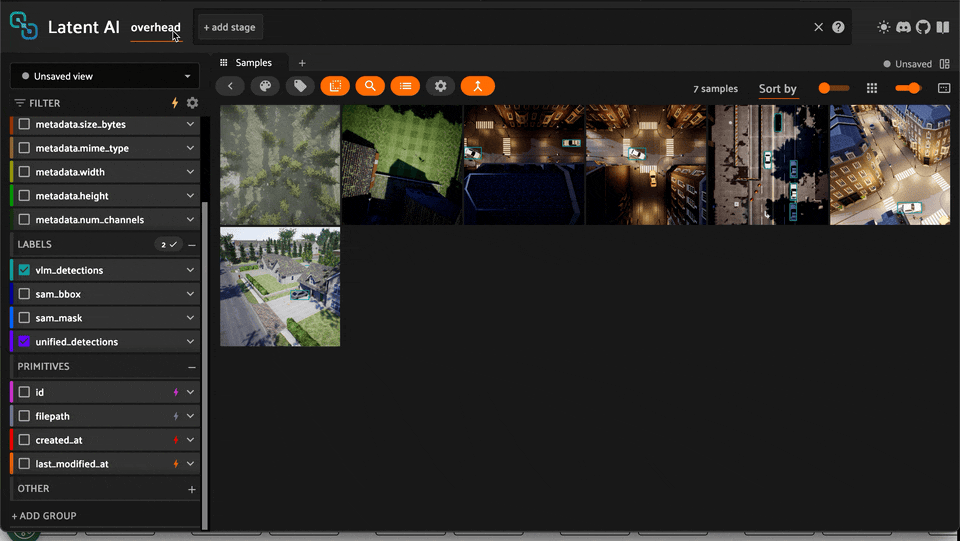This screenshot has width=960, height=541.
Task: Click the grid layout icon near Sort by
Action: 872,88
